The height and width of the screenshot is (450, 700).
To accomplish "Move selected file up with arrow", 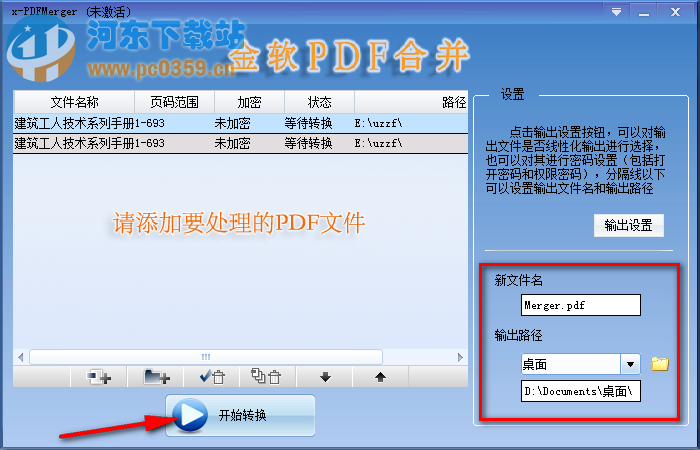I will (x=380, y=377).
